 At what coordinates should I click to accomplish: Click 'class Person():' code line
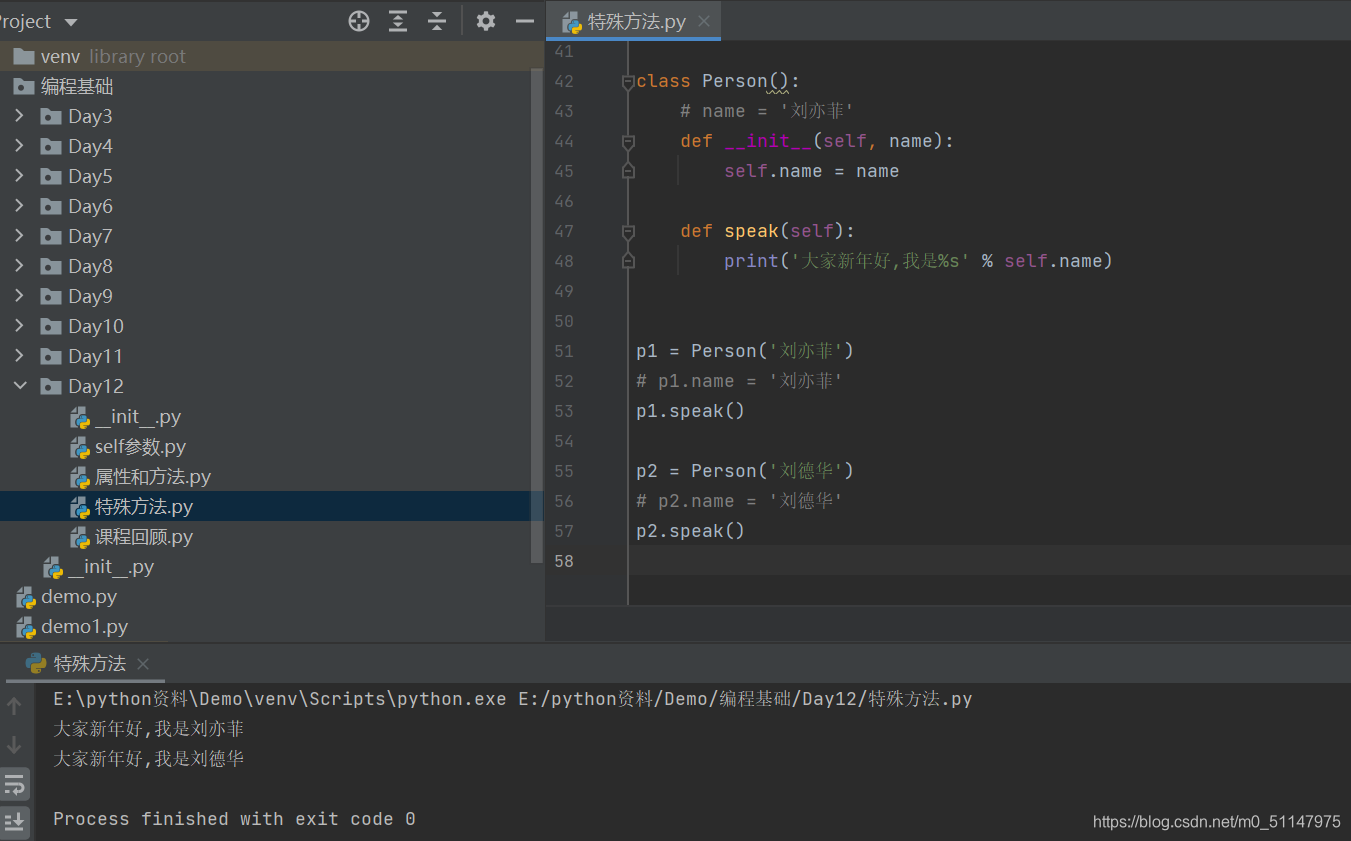(718, 81)
